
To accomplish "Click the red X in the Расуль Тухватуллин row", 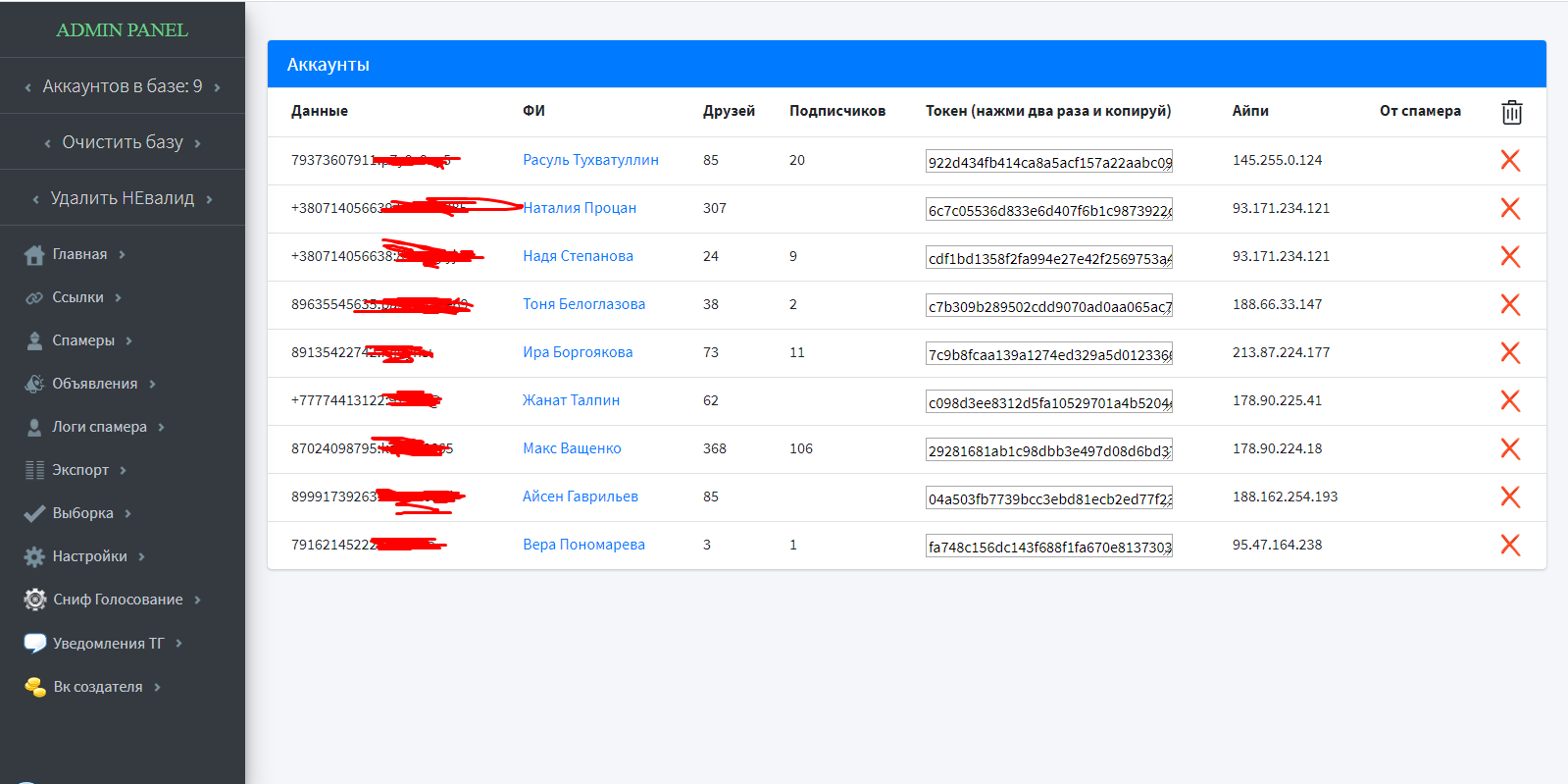I will pyautogui.click(x=1510, y=160).
